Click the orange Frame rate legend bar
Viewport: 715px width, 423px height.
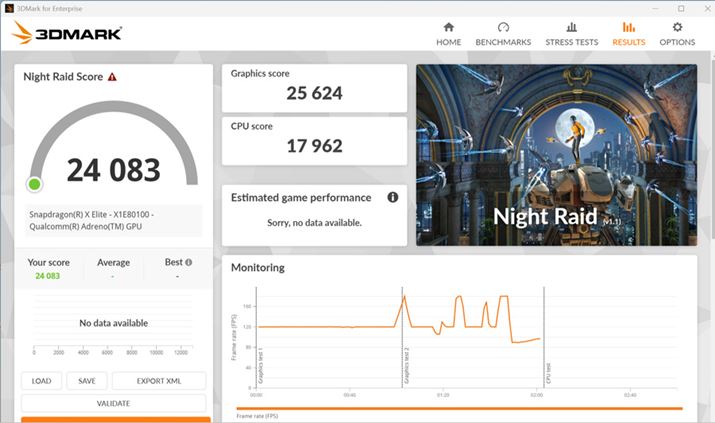[x=459, y=408]
